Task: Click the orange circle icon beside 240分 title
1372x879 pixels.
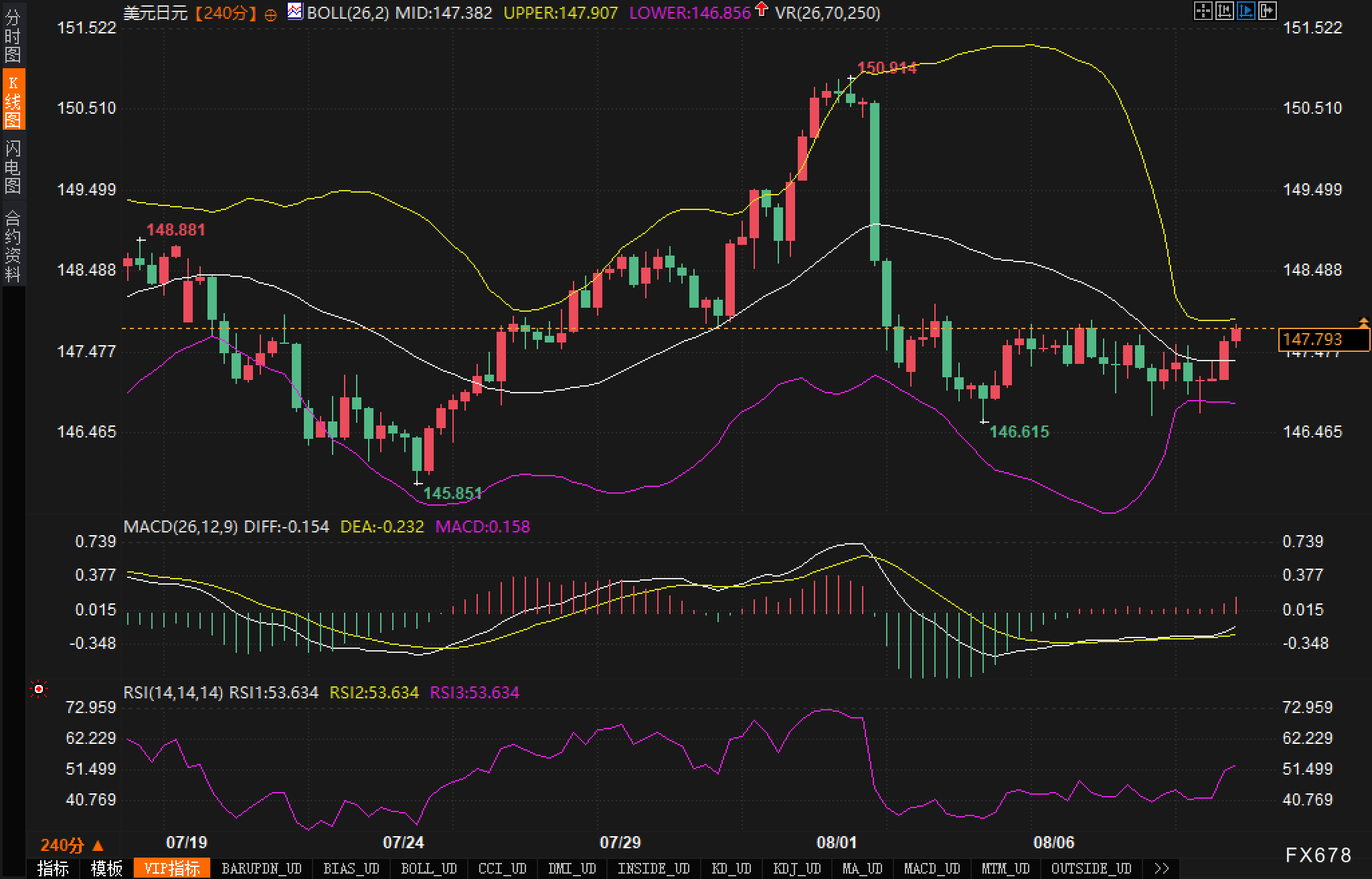Action: [270, 15]
